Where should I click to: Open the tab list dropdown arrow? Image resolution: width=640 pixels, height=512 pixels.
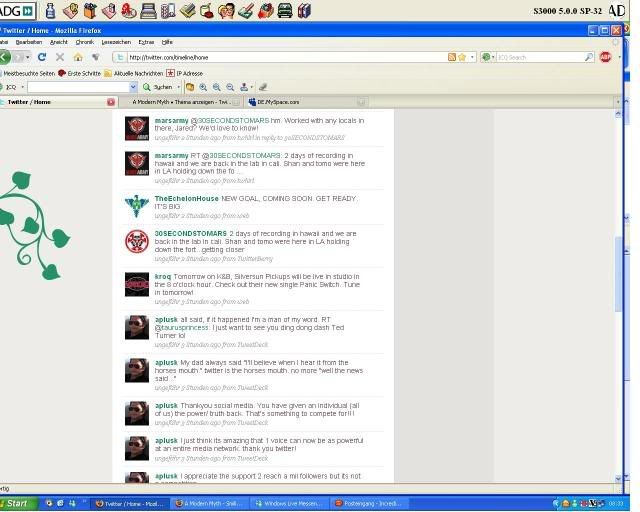point(618,102)
